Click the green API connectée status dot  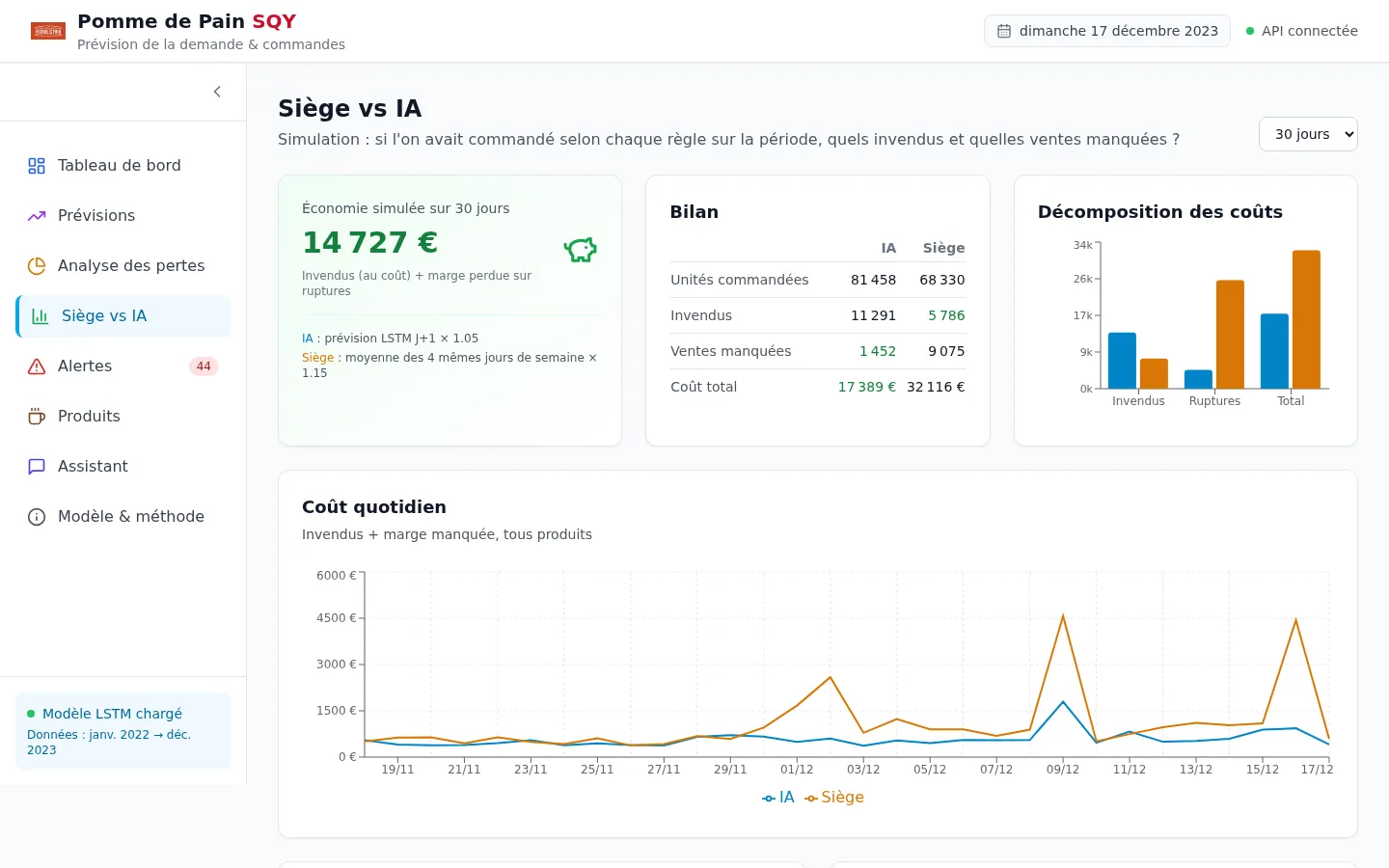[x=1250, y=31]
